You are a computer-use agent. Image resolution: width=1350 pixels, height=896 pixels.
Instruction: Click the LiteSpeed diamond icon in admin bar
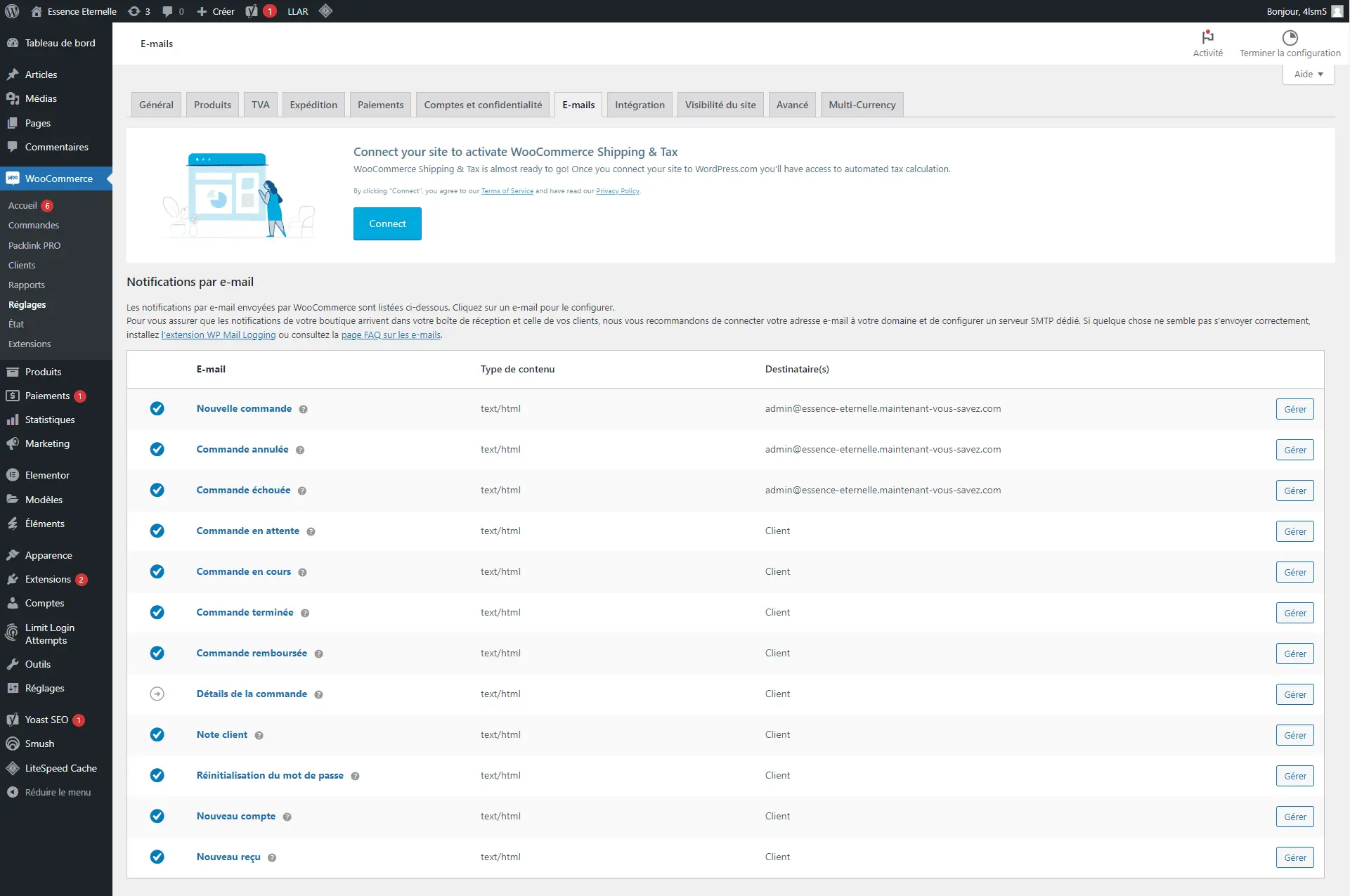coord(325,11)
